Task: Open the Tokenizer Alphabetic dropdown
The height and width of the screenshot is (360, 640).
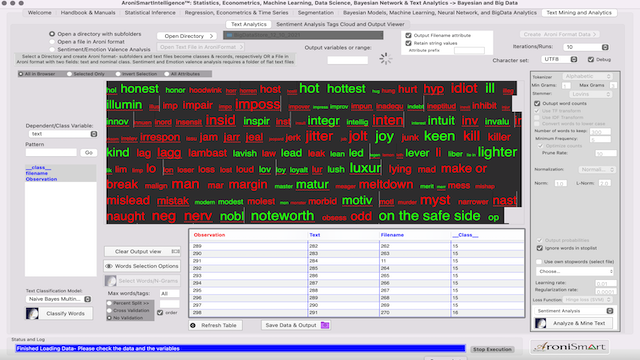Action: (x=587, y=76)
